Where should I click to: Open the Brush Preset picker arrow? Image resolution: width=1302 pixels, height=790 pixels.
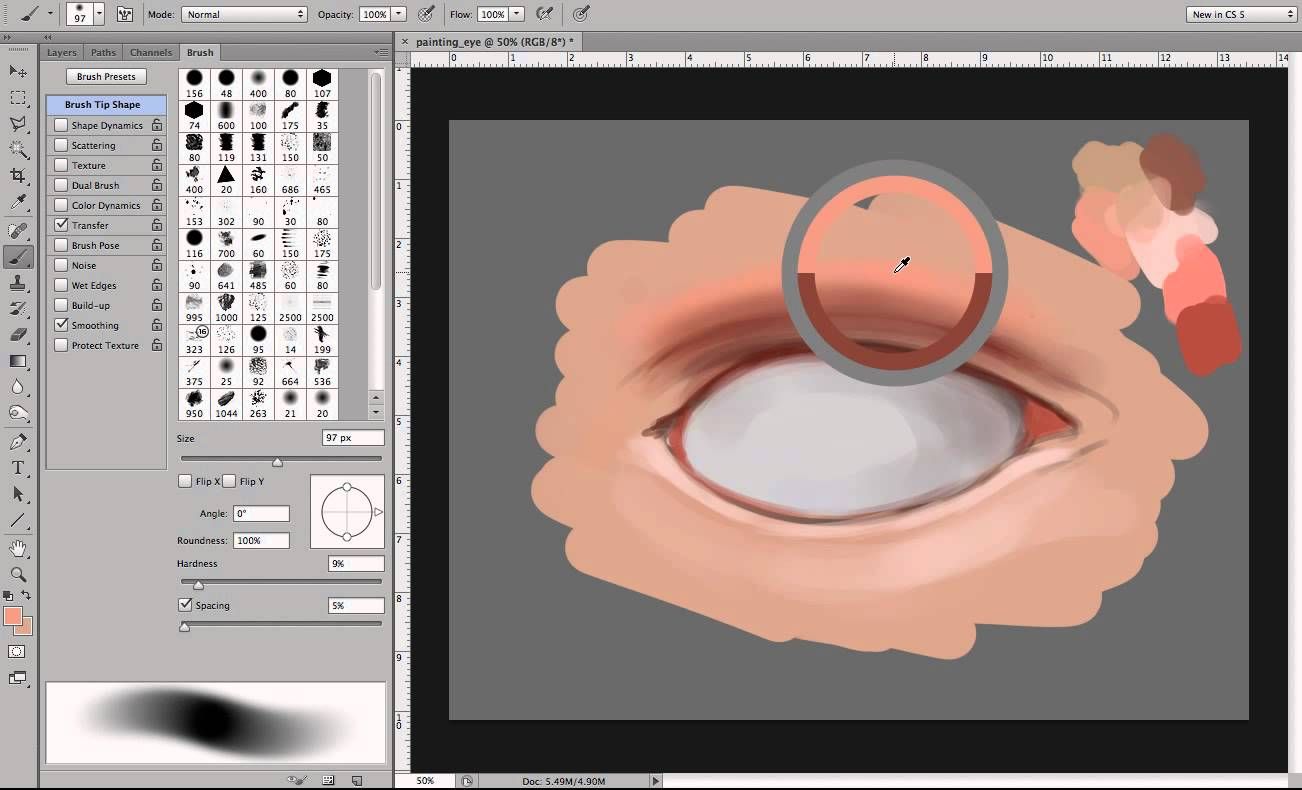[x=99, y=14]
